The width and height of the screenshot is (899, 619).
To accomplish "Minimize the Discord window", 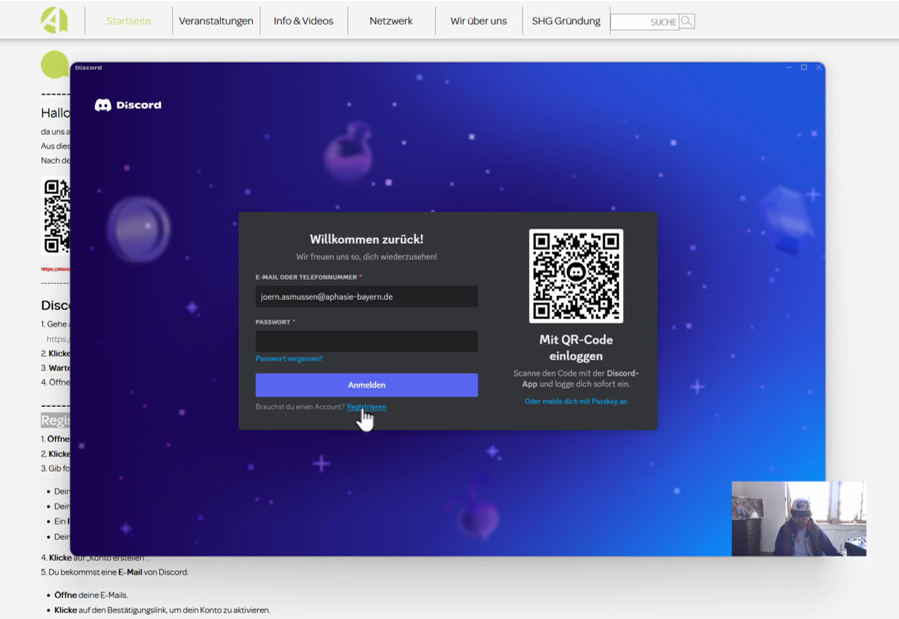I will [787, 68].
